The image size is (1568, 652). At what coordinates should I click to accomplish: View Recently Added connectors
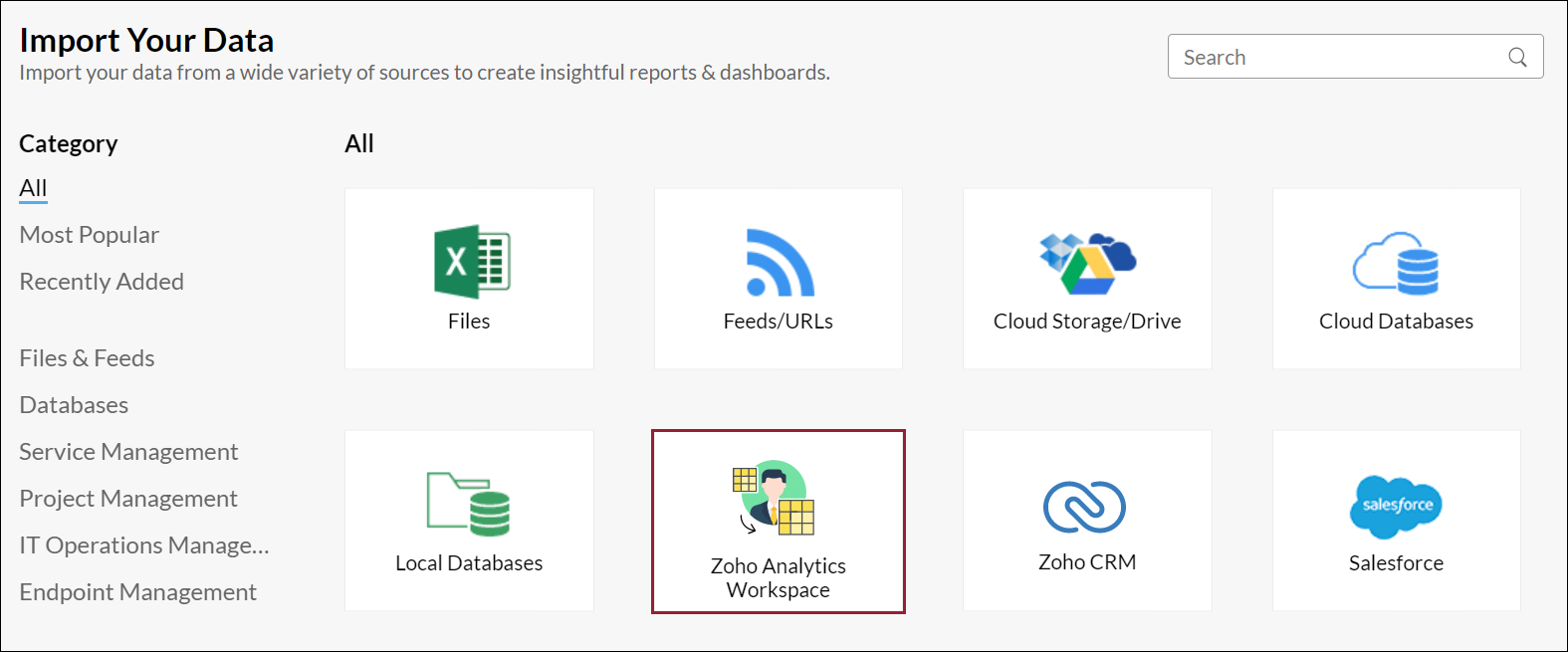click(x=101, y=282)
